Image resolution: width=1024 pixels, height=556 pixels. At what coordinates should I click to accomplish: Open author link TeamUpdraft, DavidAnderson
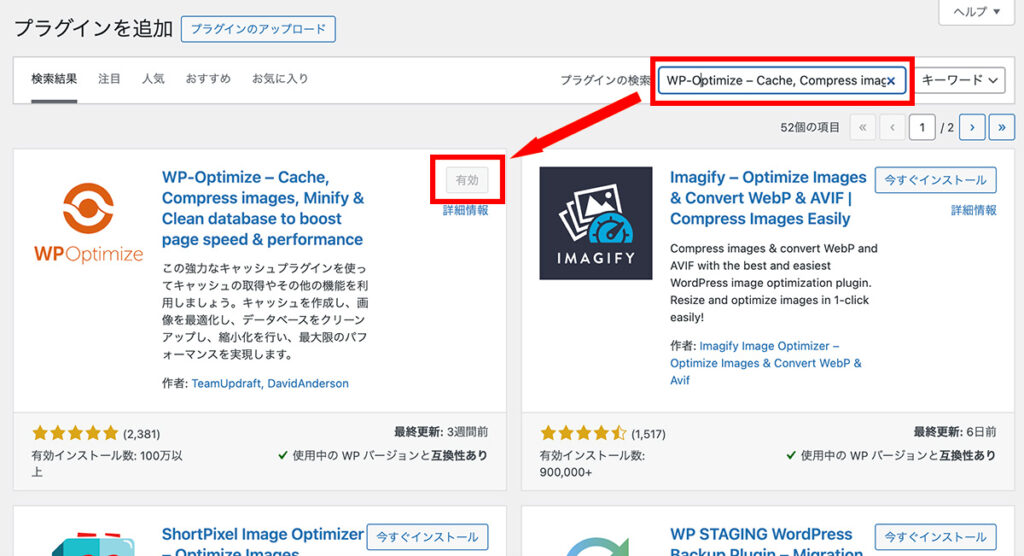pos(270,384)
